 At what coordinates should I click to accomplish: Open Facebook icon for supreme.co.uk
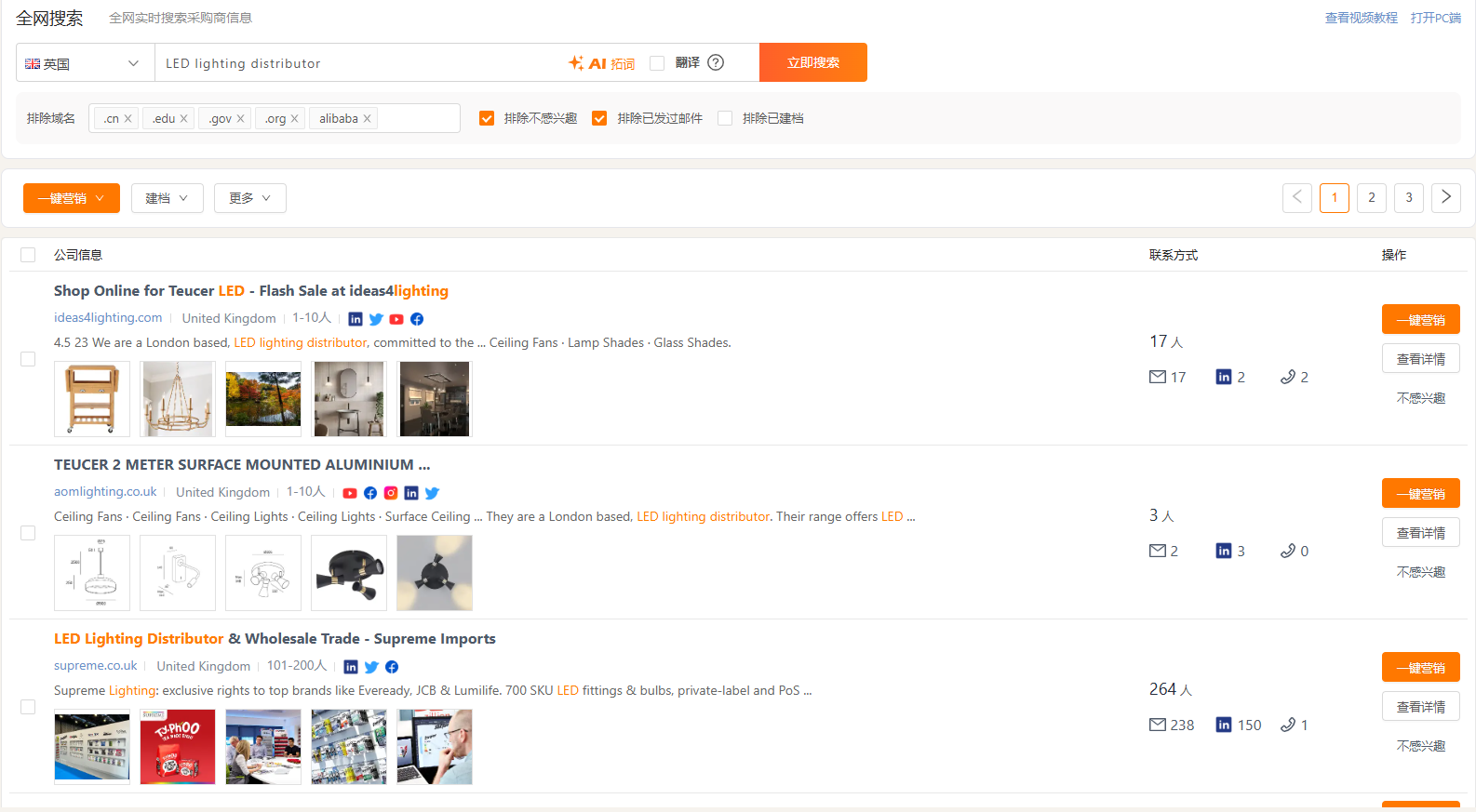(392, 667)
